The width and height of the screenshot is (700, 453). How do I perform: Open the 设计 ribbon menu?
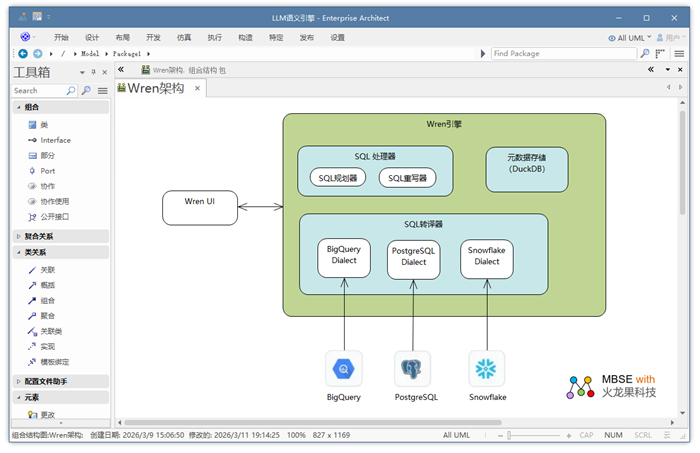pyautogui.click(x=92, y=37)
